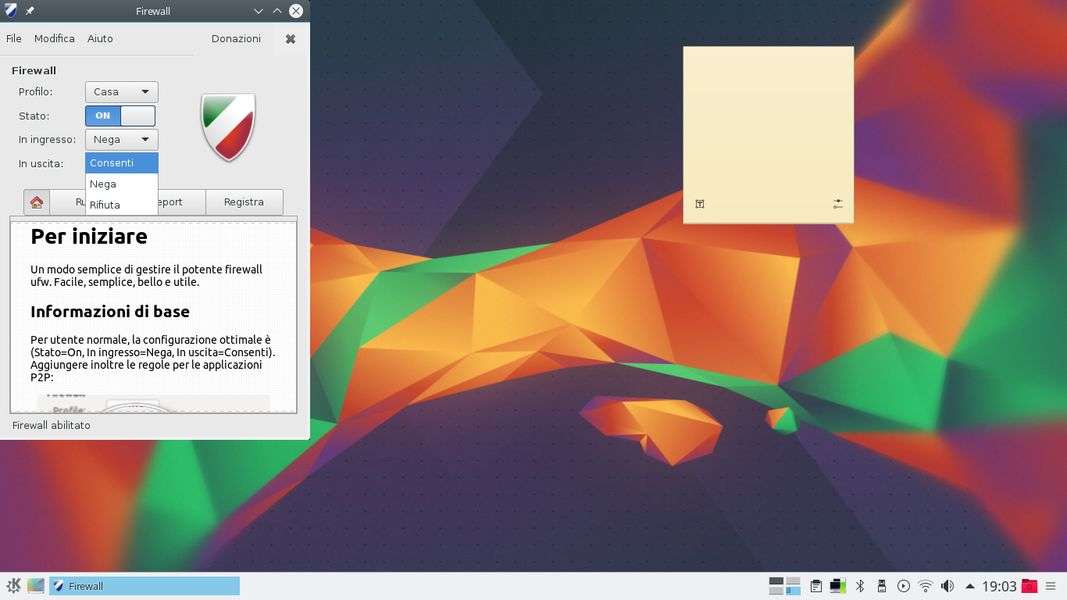Image resolution: width=1067 pixels, height=600 pixels.
Task: Click the Donazioni link
Action: (x=236, y=39)
